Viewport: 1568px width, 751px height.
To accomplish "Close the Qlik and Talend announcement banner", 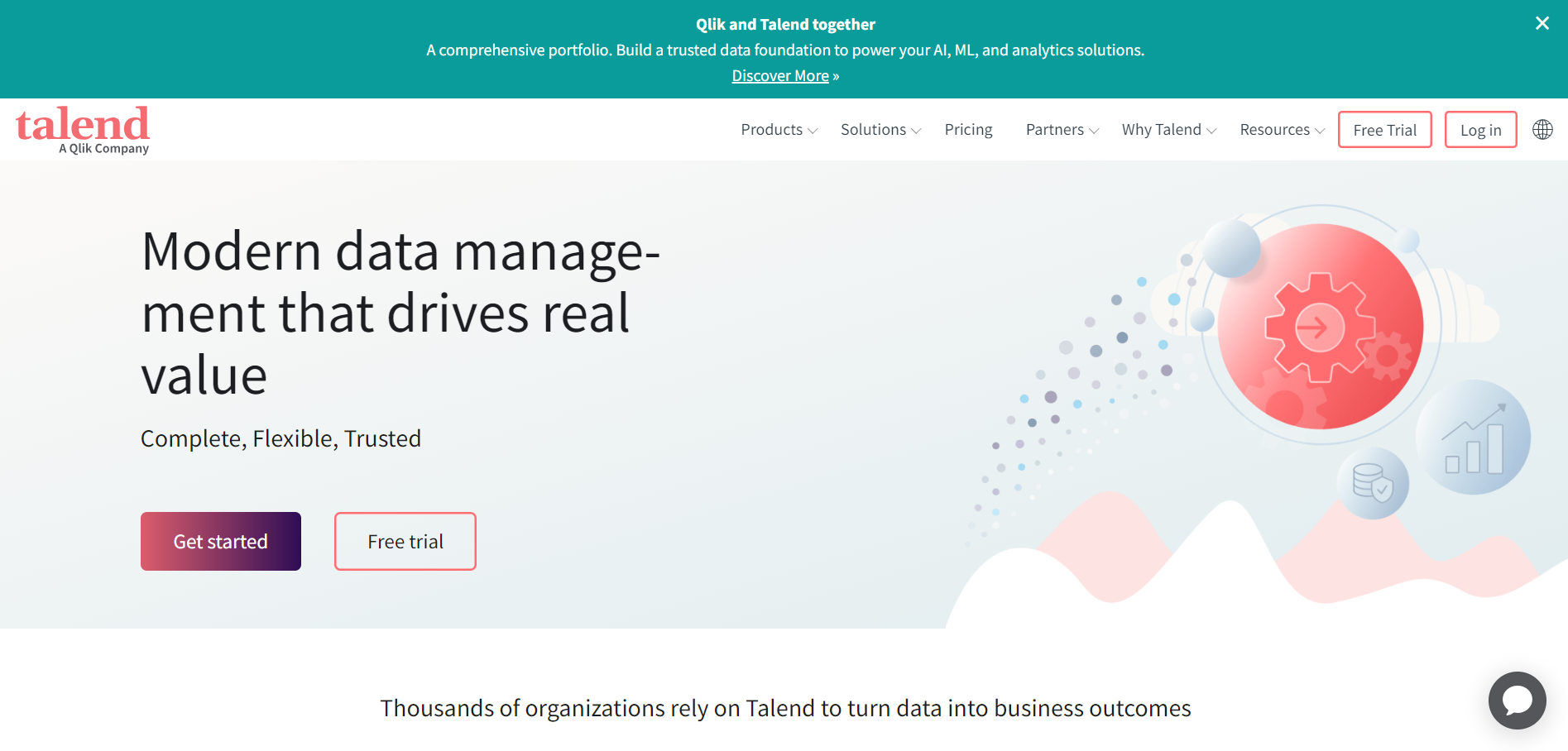I will coord(1542,23).
